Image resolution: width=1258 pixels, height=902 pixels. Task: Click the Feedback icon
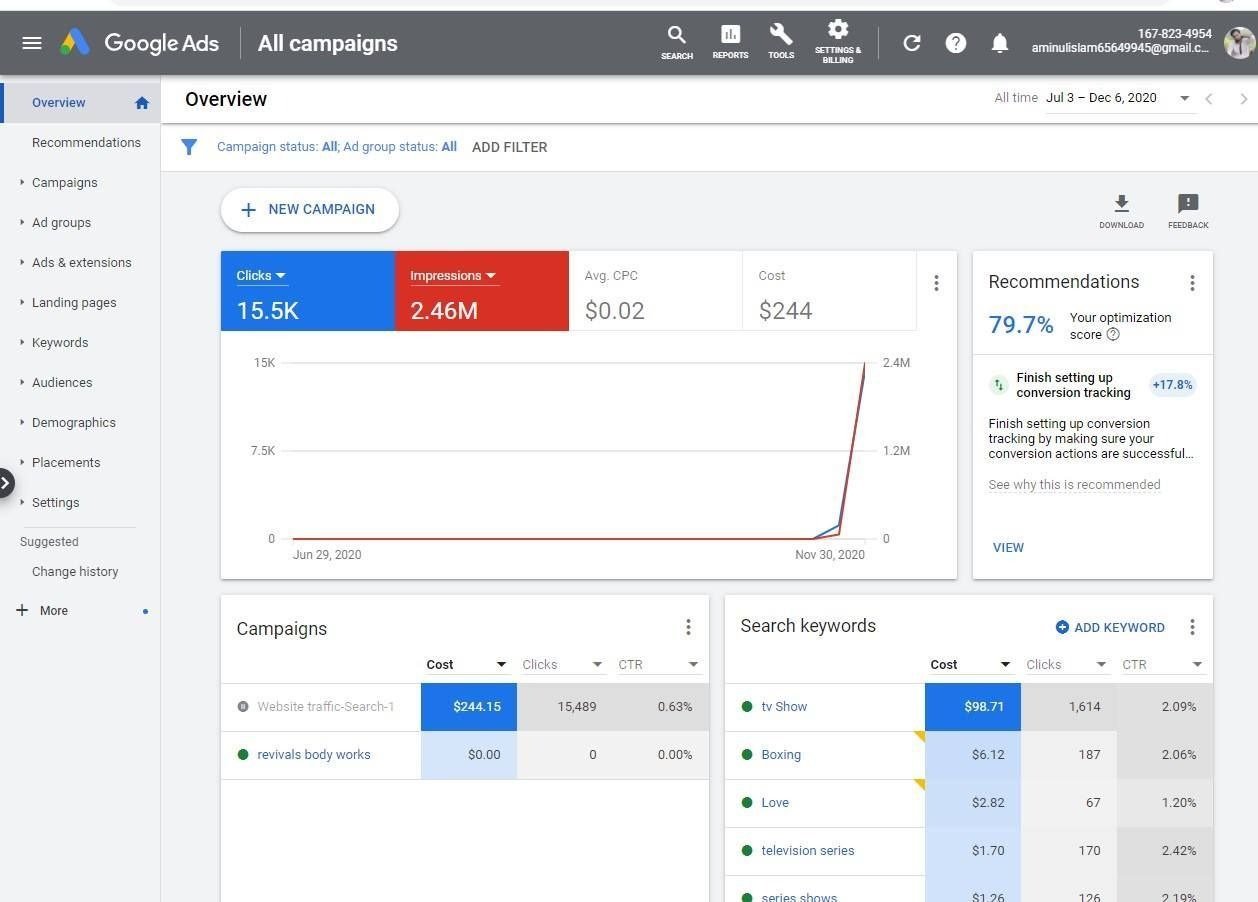point(1188,204)
